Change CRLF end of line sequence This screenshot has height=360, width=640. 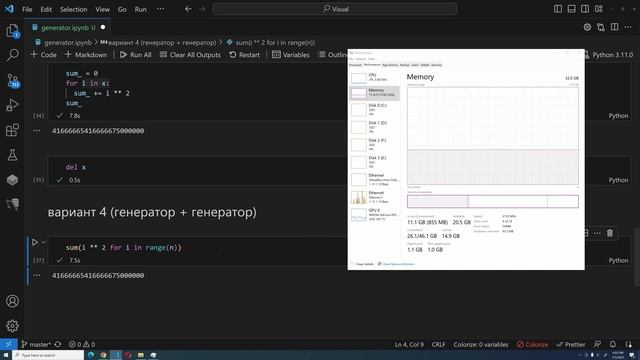tap(439, 344)
